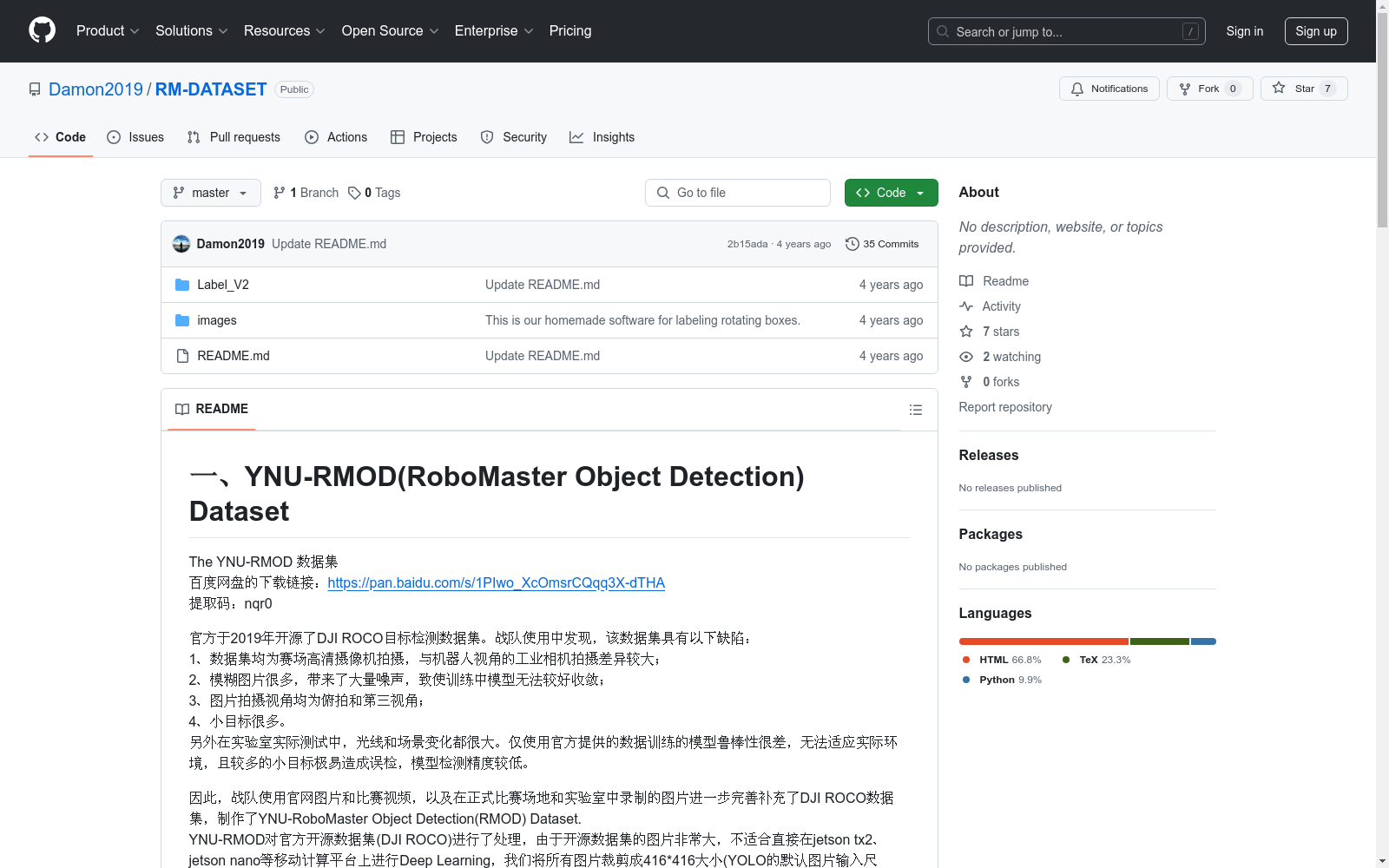Click the magnifier icon in Go to file
The width and height of the screenshot is (1389, 868).
[x=663, y=193]
